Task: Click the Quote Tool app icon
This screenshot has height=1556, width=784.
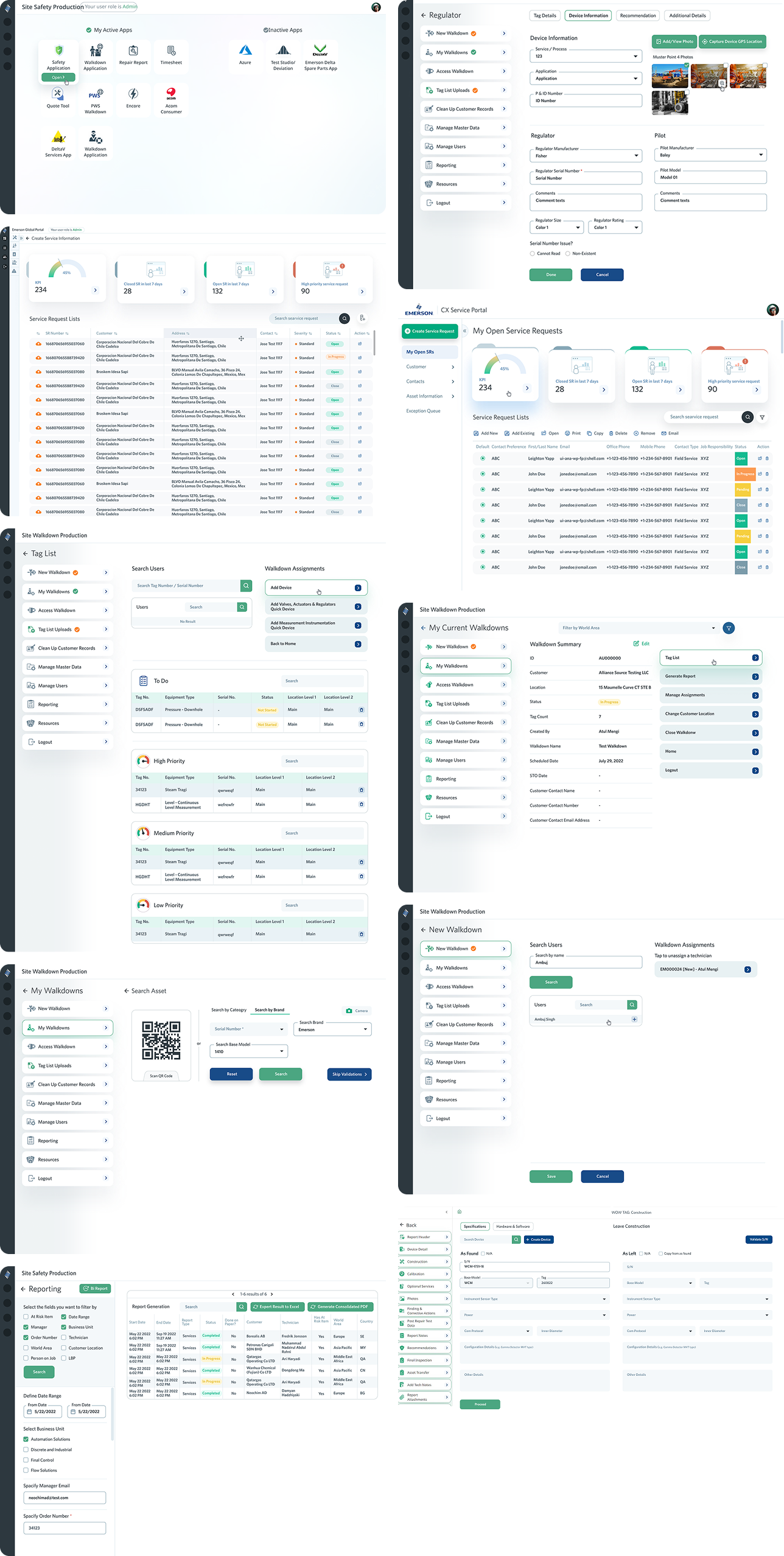Action: (x=58, y=94)
